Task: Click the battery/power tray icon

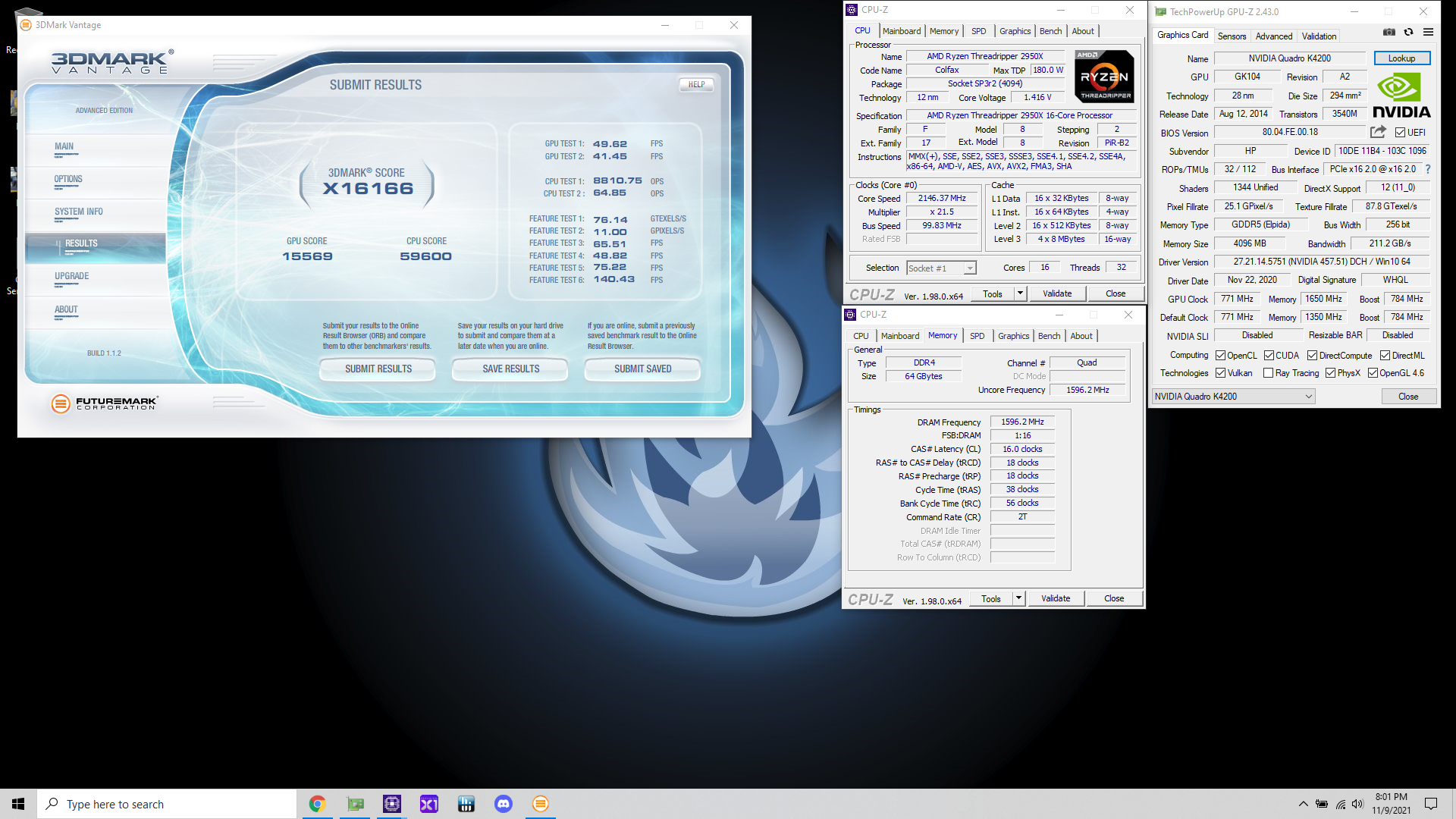Action: [1322, 804]
